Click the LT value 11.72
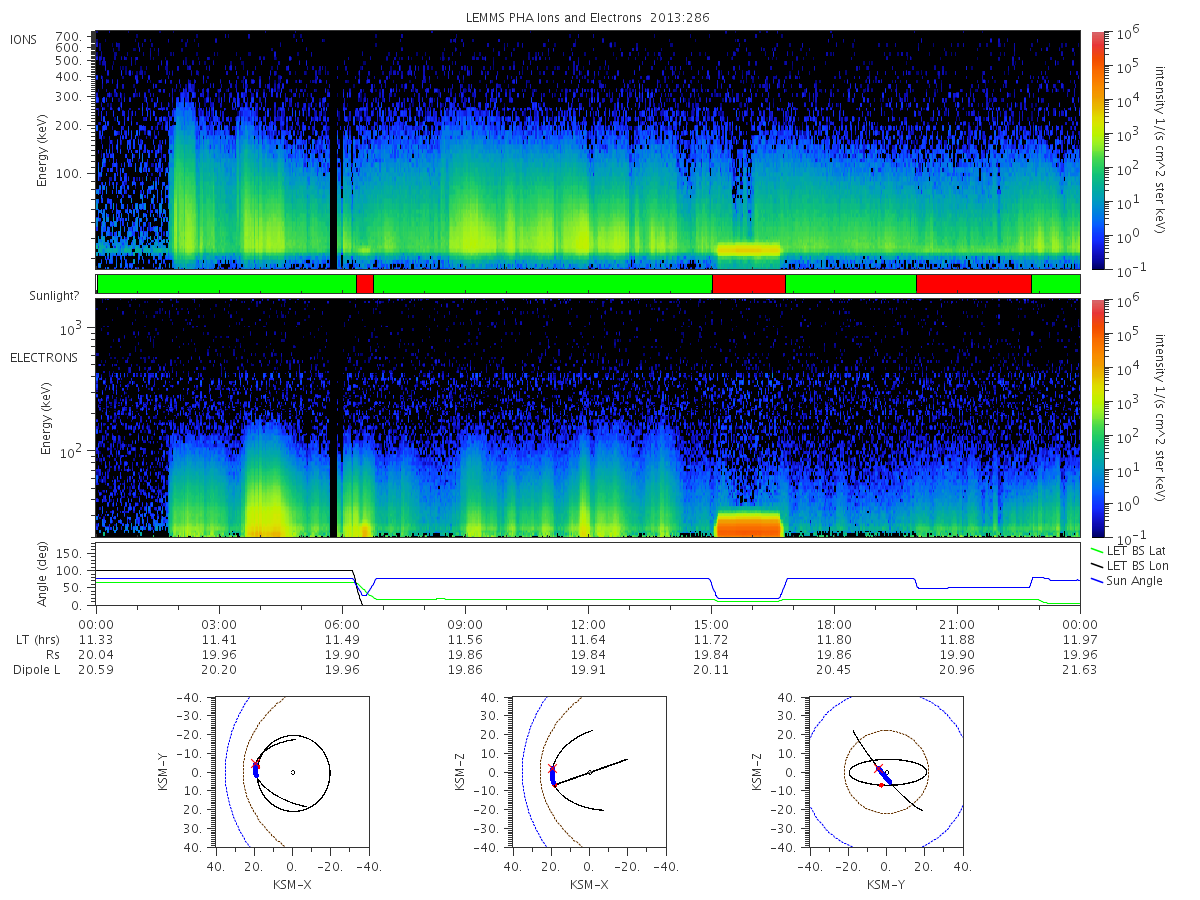 click(x=711, y=639)
